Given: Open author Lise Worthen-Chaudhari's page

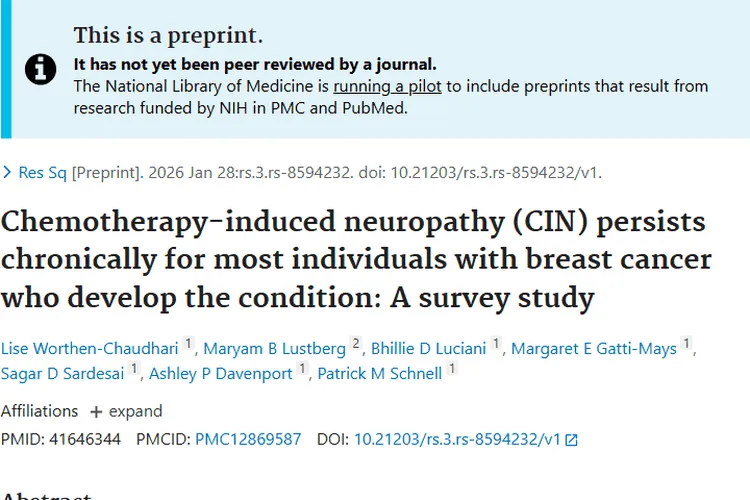Looking at the screenshot, I should [90, 348].
